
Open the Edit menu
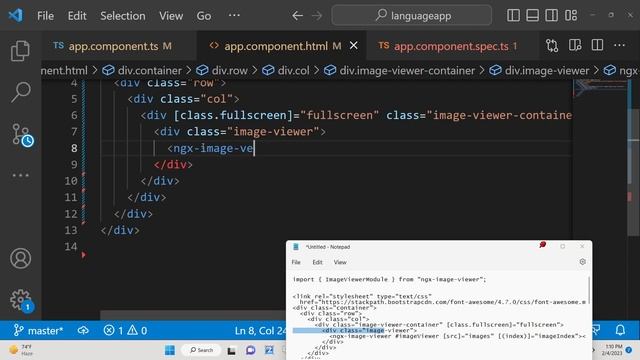pyautogui.click(x=77, y=16)
